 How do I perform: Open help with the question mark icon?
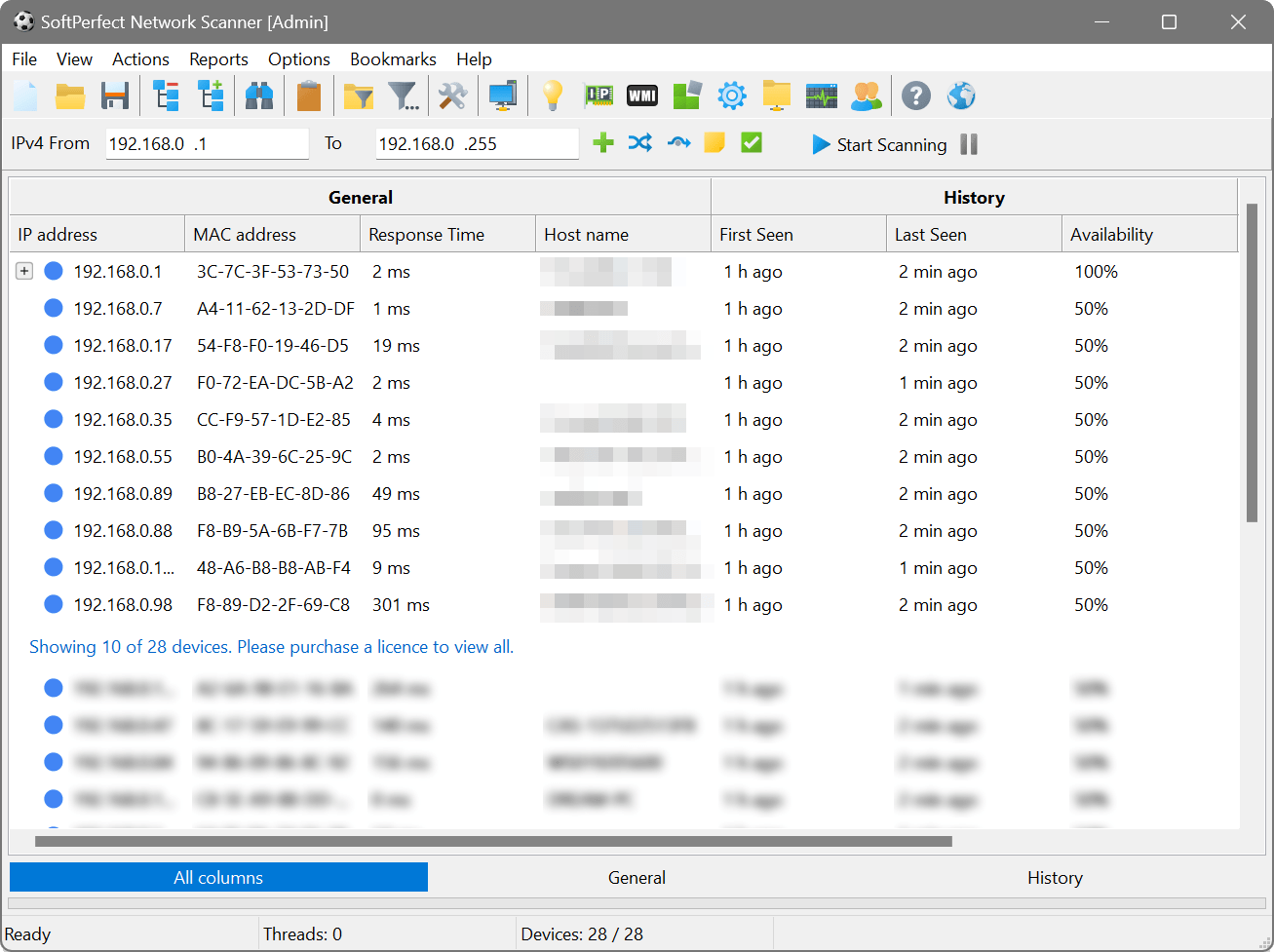(916, 95)
